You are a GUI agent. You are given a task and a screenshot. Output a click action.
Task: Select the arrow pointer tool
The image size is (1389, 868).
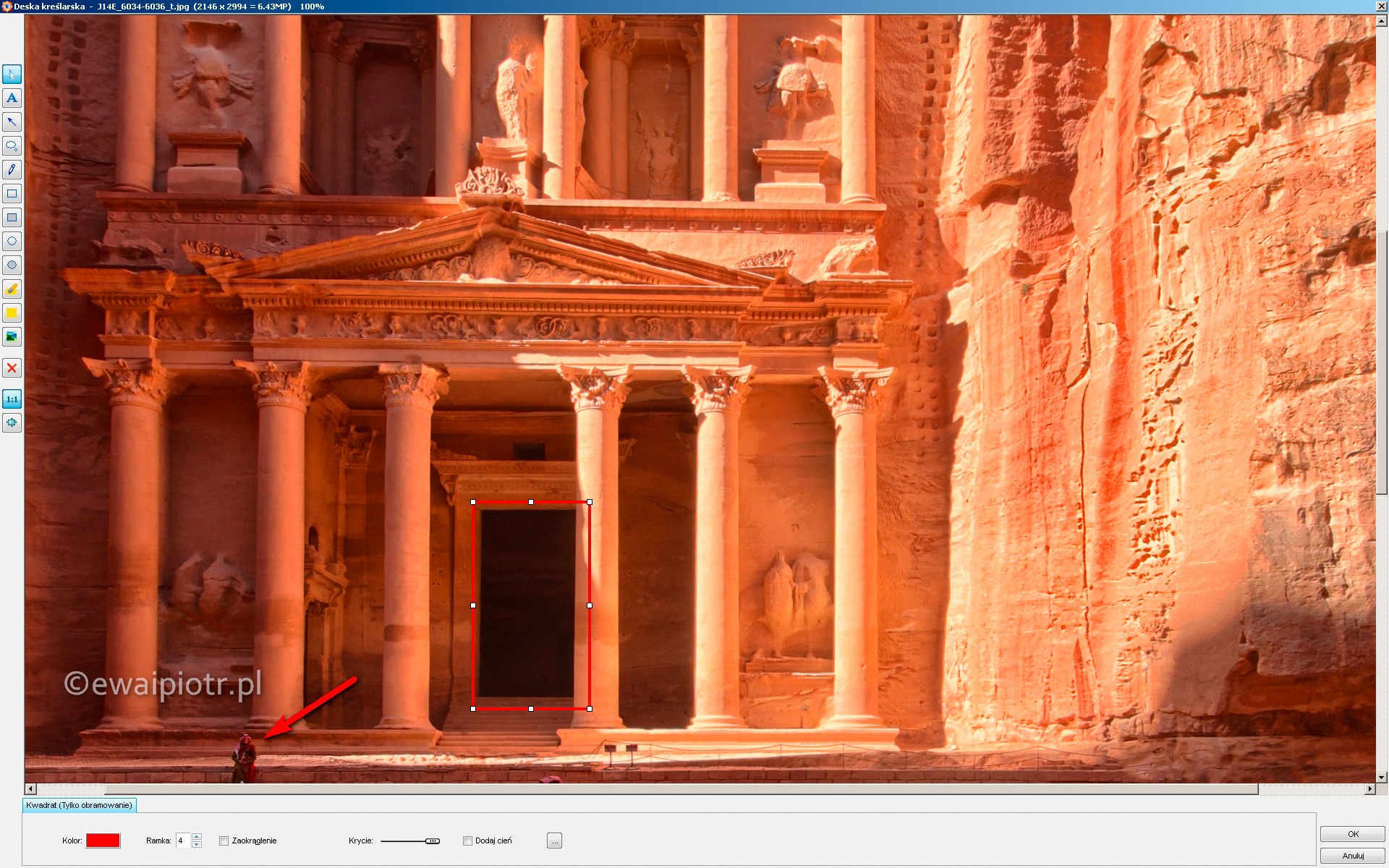tap(12, 74)
